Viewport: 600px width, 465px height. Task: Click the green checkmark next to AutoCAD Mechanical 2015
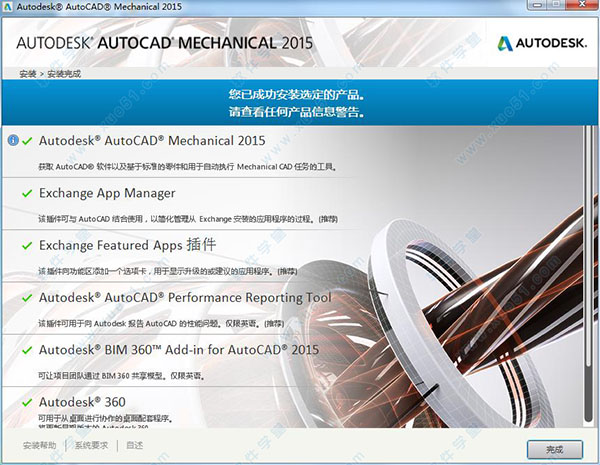(x=27, y=141)
